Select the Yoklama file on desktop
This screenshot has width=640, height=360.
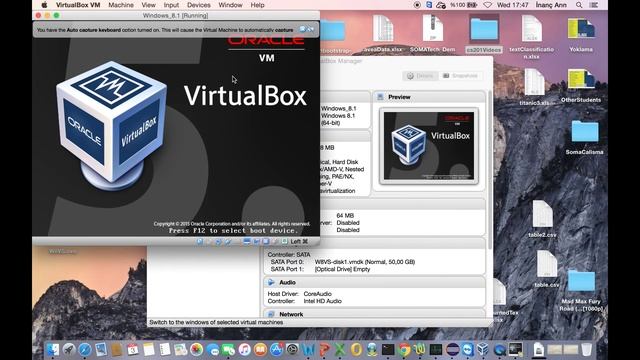[581, 34]
